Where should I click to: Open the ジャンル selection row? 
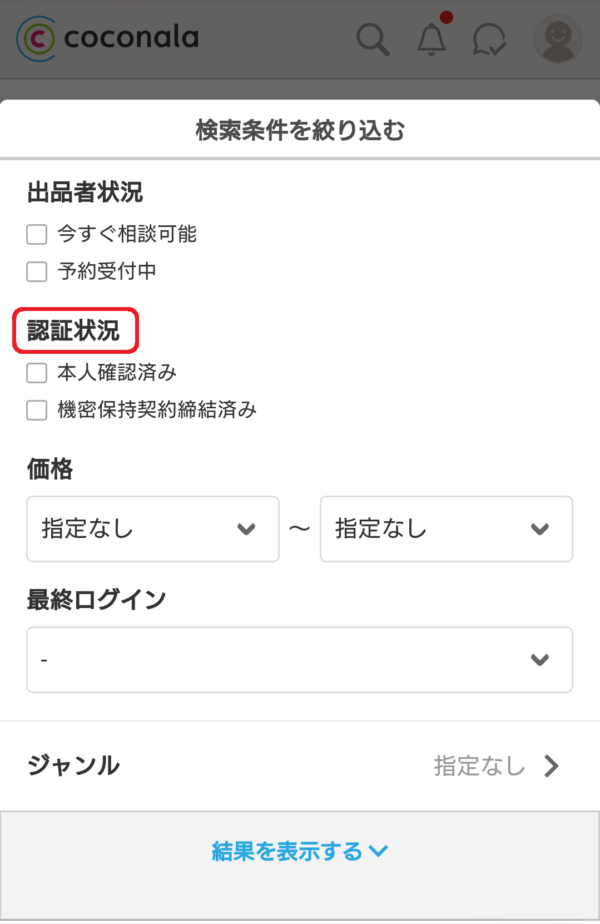(299, 766)
